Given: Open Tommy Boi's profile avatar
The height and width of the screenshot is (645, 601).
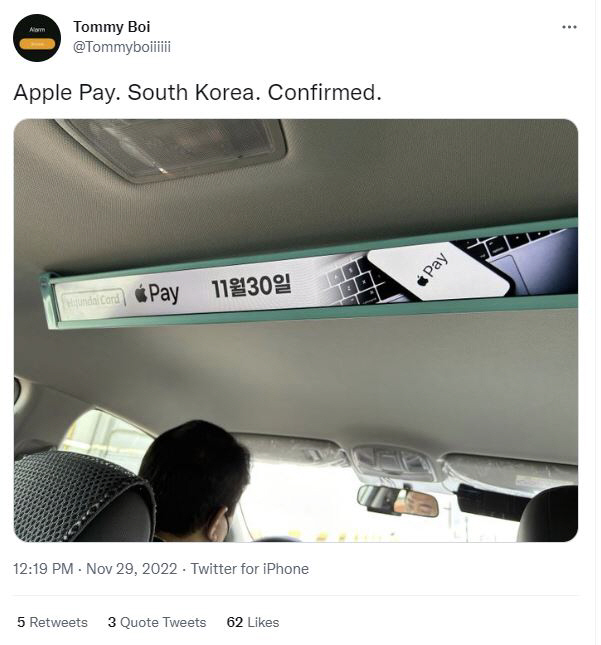Looking at the screenshot, I should pyautogui.click(x=37, y=38).
